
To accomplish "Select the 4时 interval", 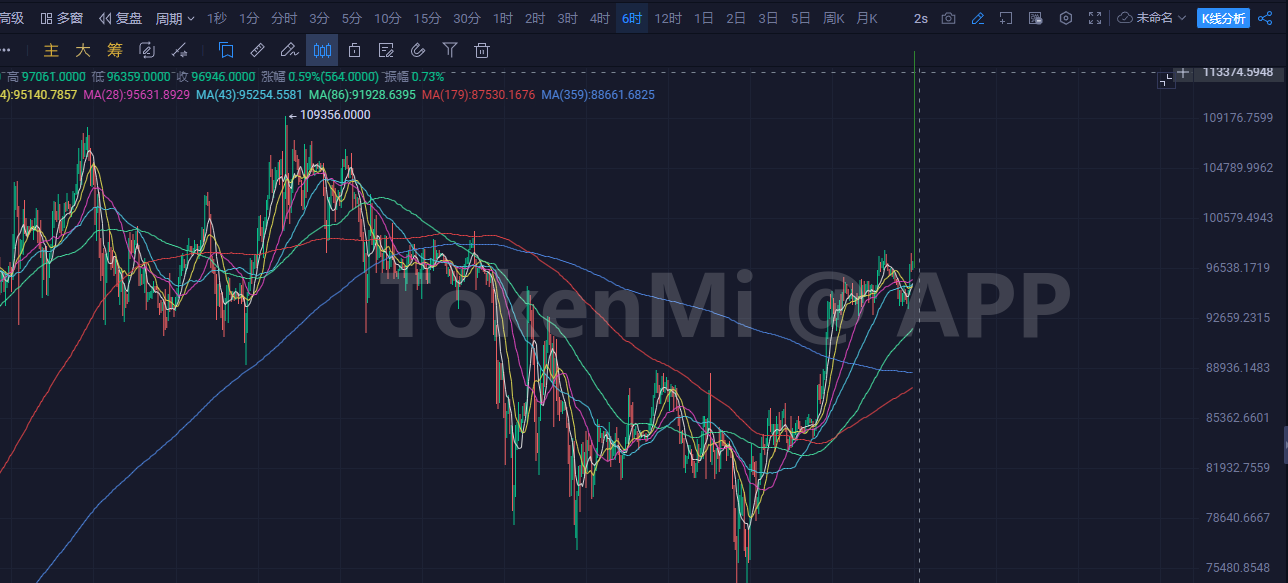I will point(599,18).
